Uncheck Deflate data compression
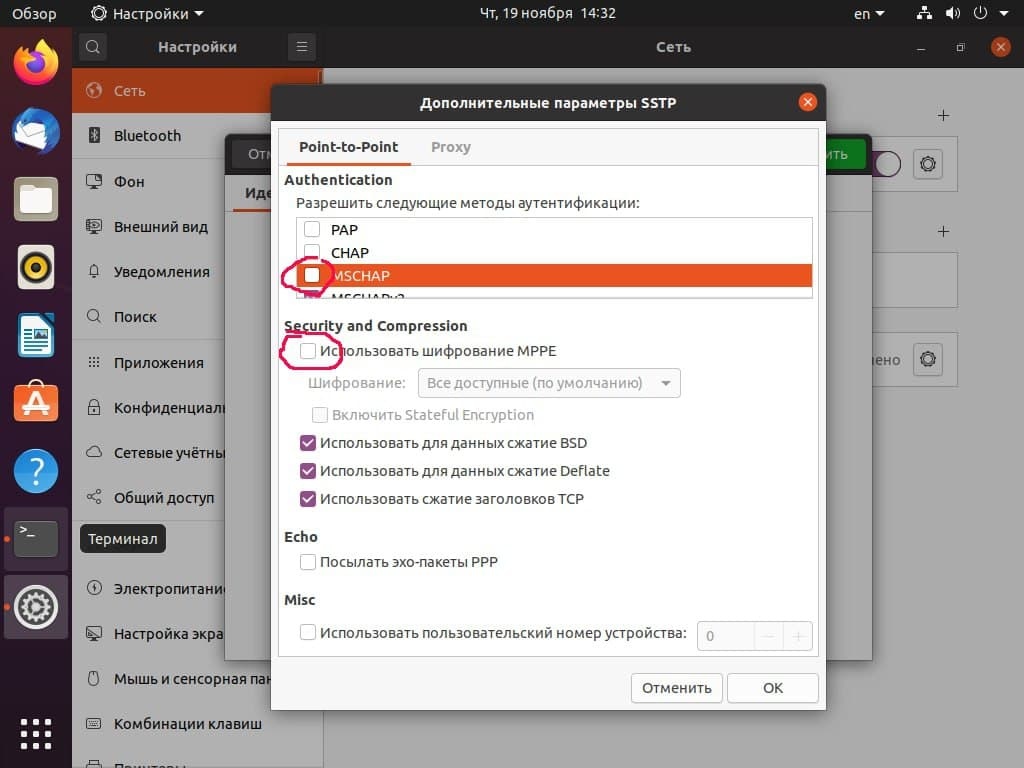 [x=308, y=471]
